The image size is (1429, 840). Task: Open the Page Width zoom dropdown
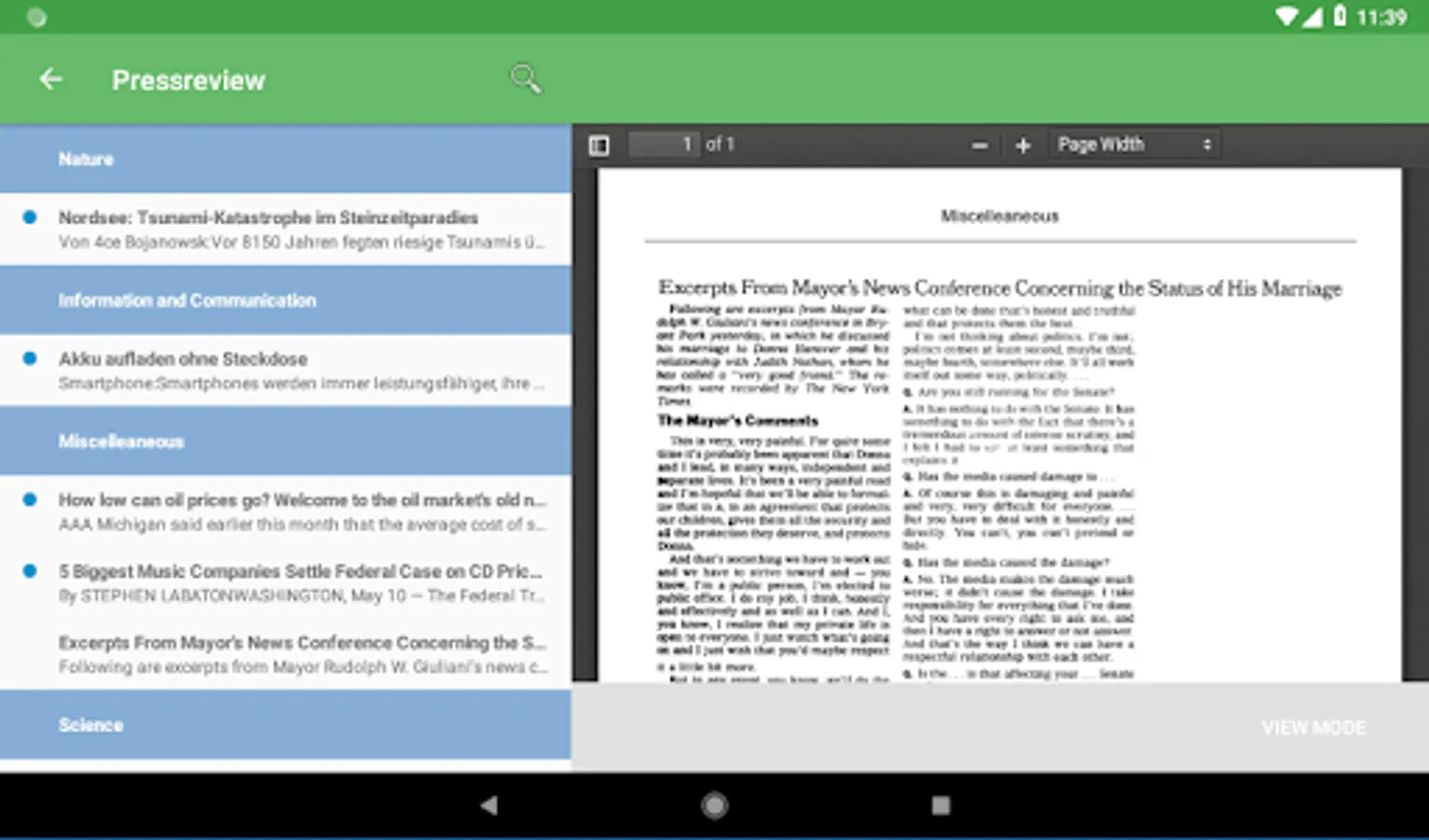[1134, 145]
